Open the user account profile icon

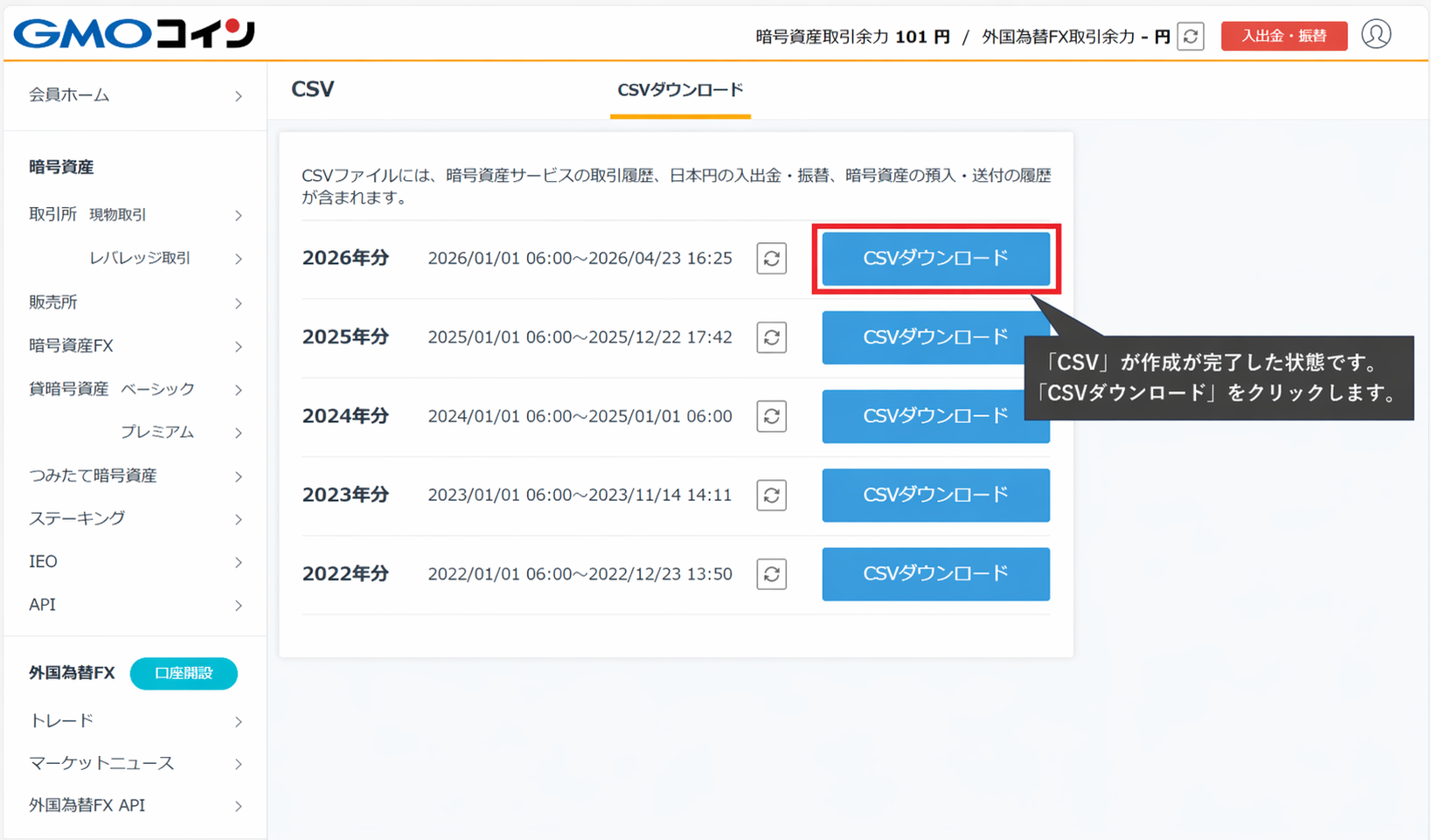coord(1376,35)
